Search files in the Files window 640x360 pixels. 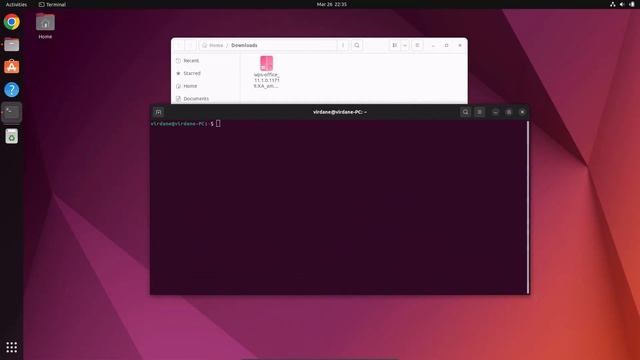pyautogui.click(x=357, y=45)
